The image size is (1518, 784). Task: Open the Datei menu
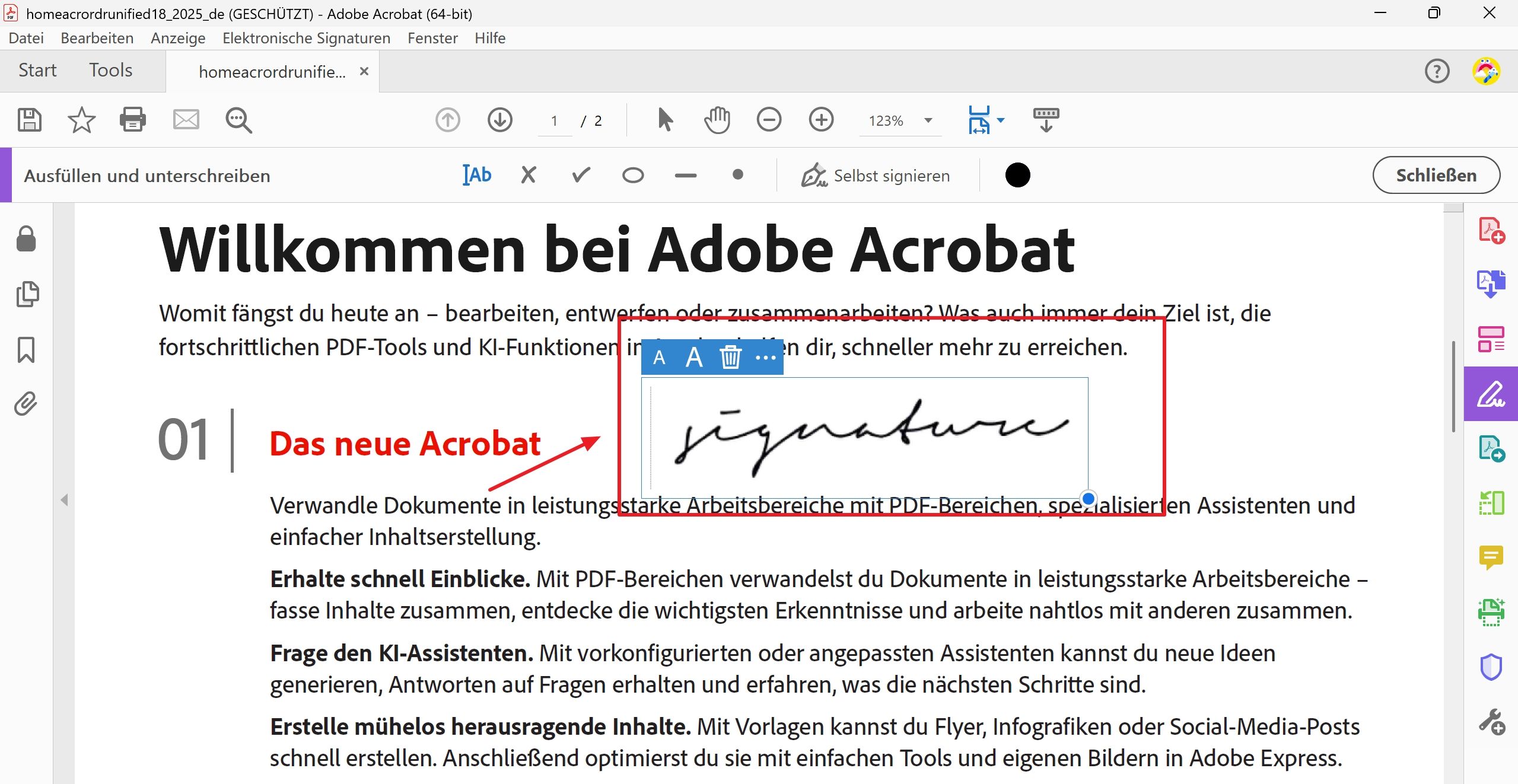tap(26, 38)
